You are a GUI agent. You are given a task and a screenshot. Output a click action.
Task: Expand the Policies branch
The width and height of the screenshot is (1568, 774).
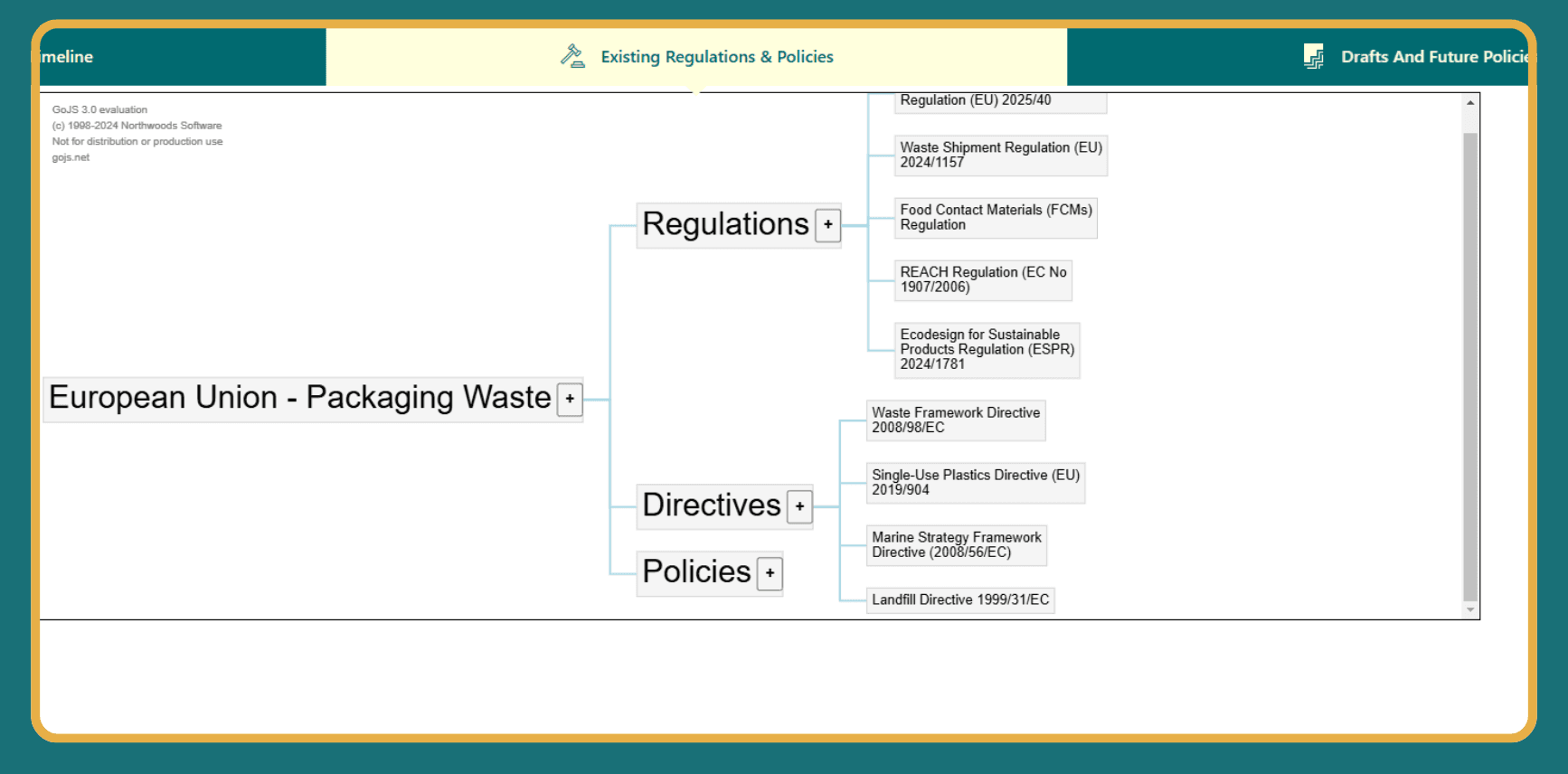pos(770,573)
